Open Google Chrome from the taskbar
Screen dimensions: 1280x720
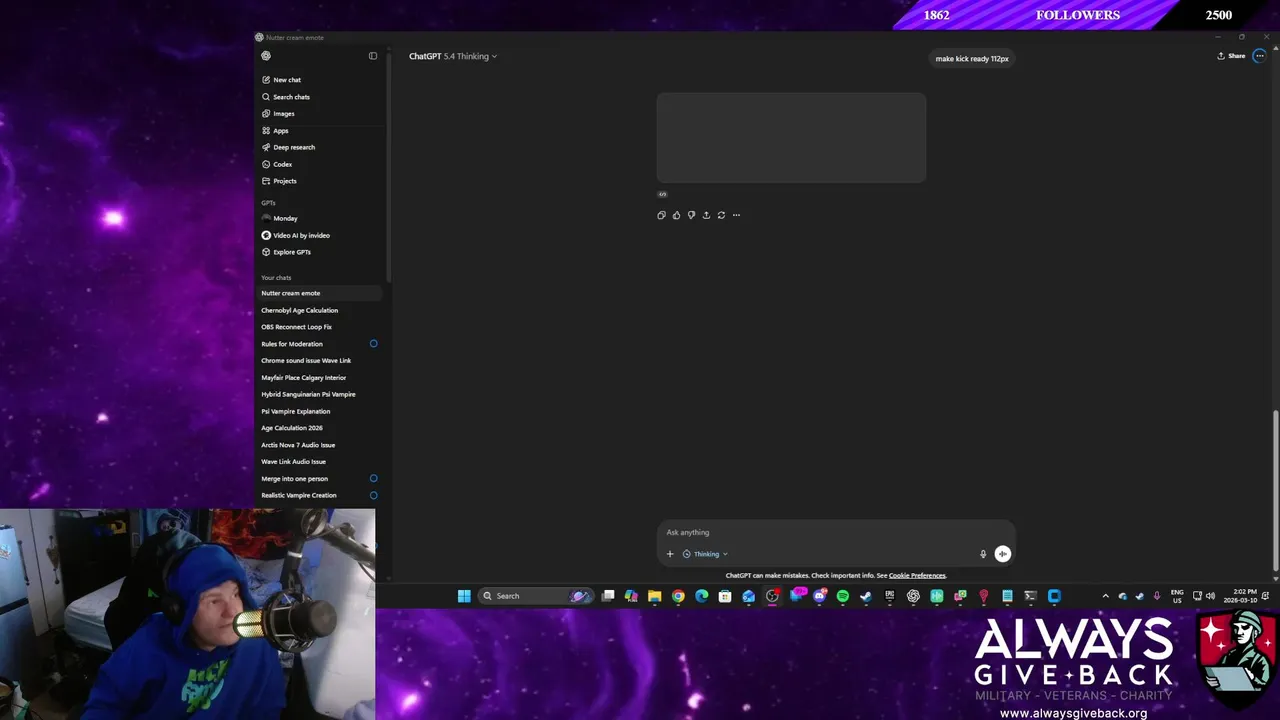(x=678, y=596)
